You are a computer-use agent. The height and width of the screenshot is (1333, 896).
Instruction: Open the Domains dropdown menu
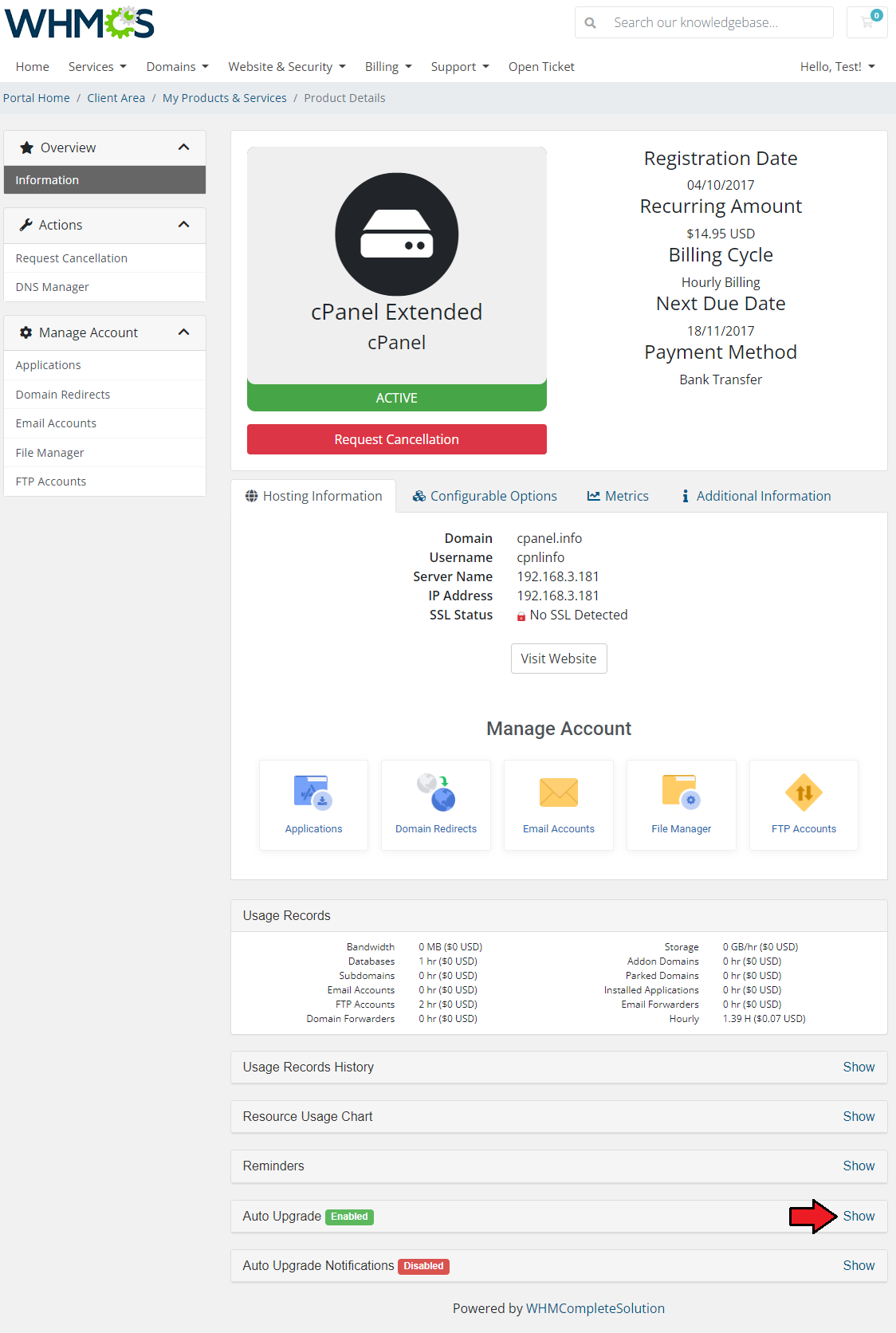point(177,67)
